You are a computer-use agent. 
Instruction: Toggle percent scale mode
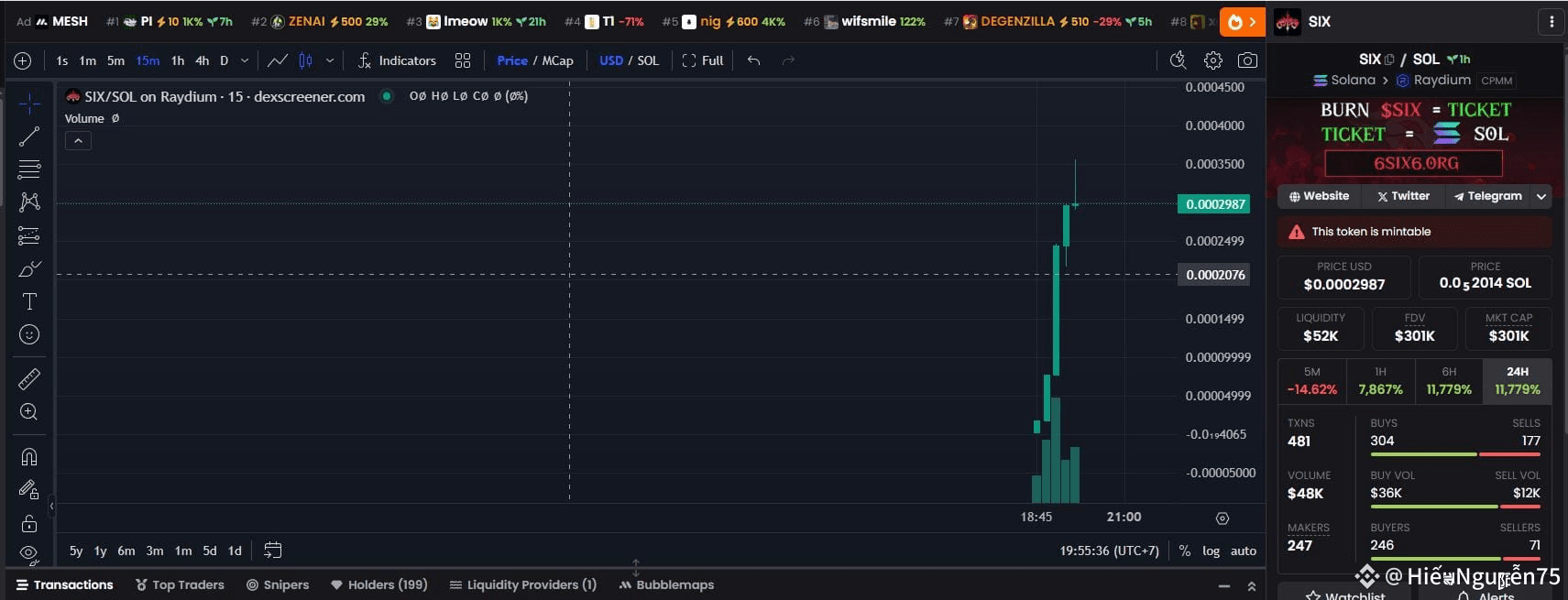[x=1185, y=551]
